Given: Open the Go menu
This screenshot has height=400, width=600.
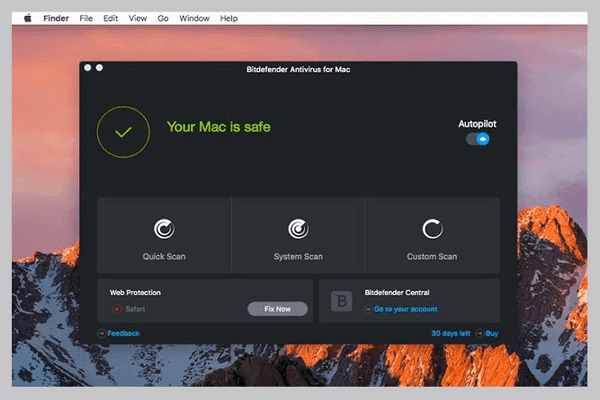Looking at the screenshot, I should (163, 18).
